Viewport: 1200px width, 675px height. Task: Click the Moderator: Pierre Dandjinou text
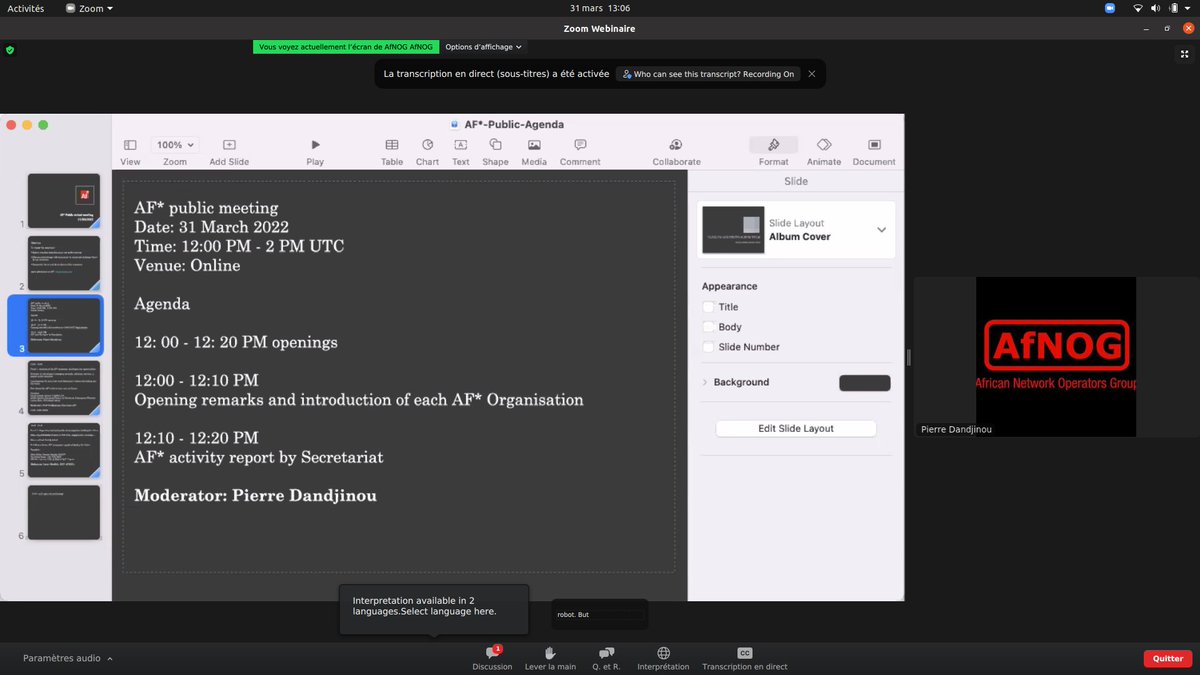coord(255,495)
